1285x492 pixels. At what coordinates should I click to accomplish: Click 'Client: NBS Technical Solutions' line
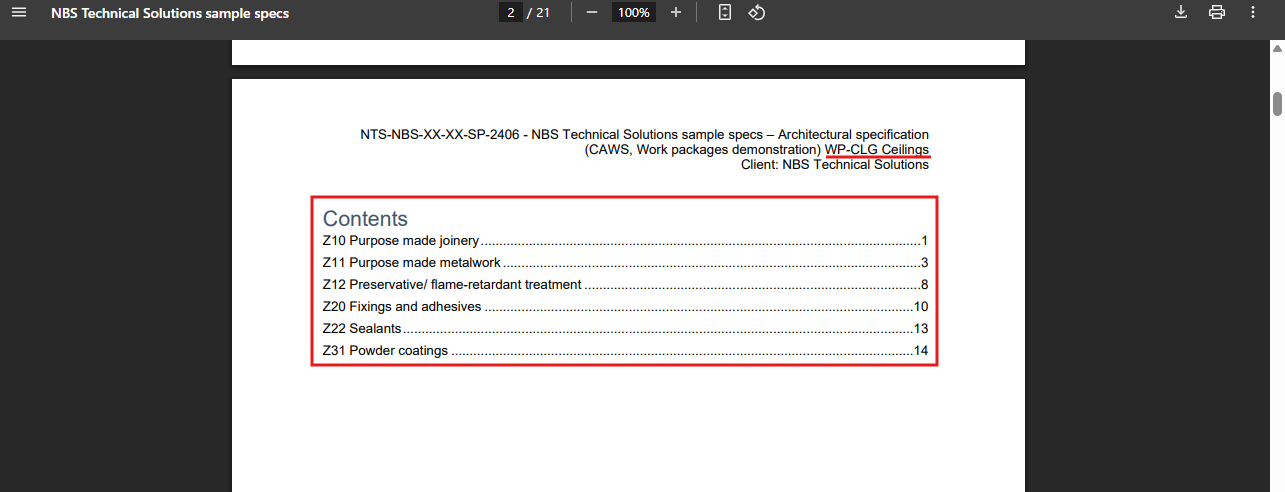point(835,165)
